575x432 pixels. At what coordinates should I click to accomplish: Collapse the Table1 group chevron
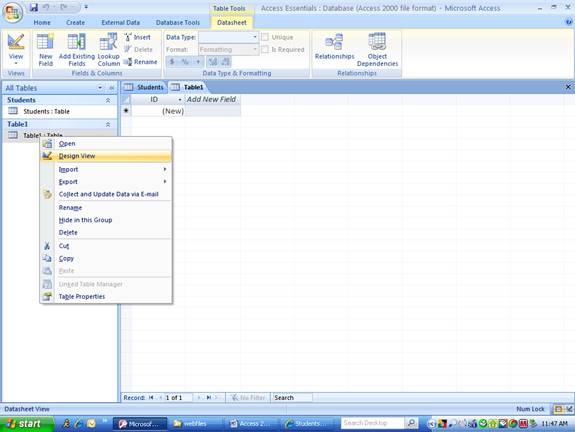108,124
